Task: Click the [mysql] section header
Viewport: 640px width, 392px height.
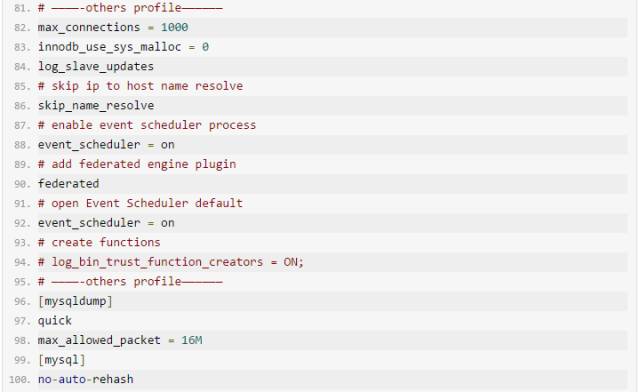Action: [x=62, y=360]
